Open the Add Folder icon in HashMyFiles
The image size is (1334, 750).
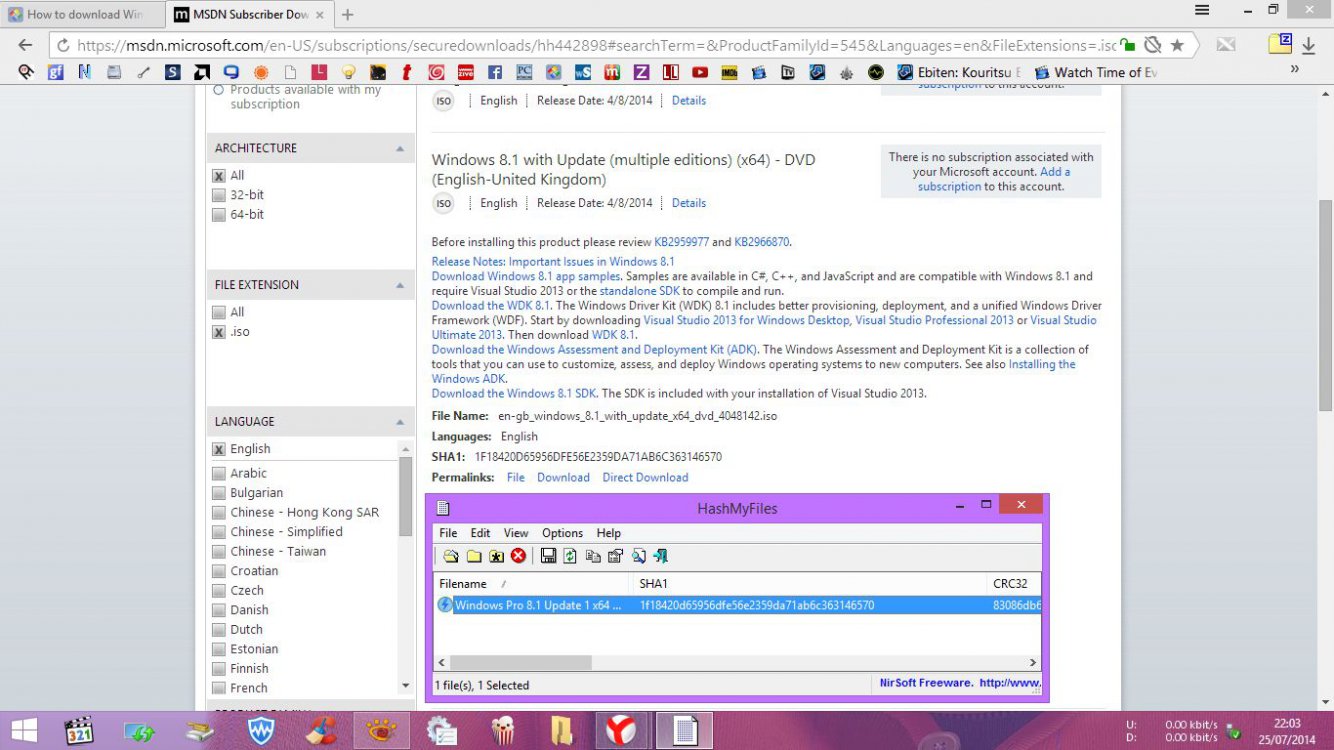[x=474, y=556]
